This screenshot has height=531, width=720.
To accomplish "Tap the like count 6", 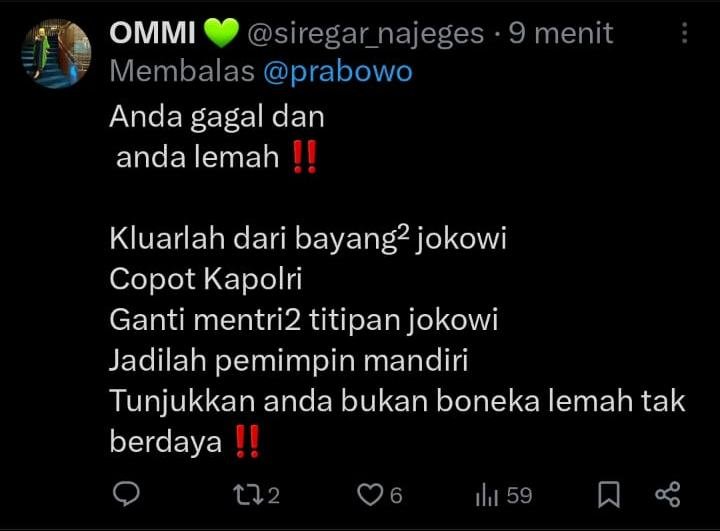I will [x=396, y=496].
